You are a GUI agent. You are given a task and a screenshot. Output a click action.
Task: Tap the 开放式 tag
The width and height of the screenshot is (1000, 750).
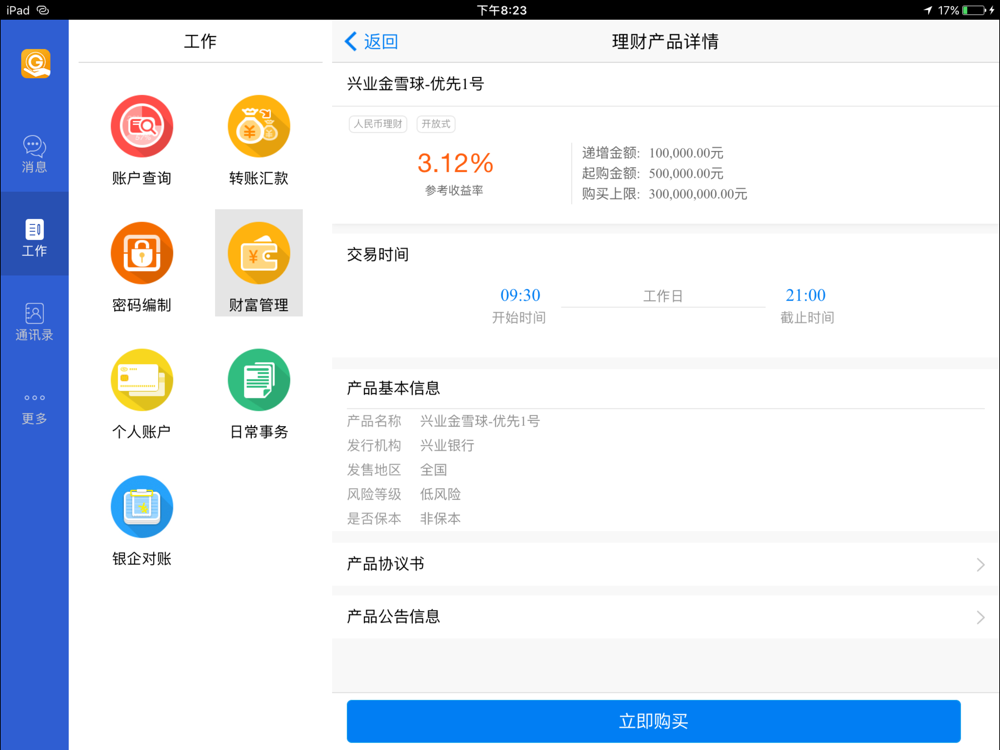coord(436,124)
